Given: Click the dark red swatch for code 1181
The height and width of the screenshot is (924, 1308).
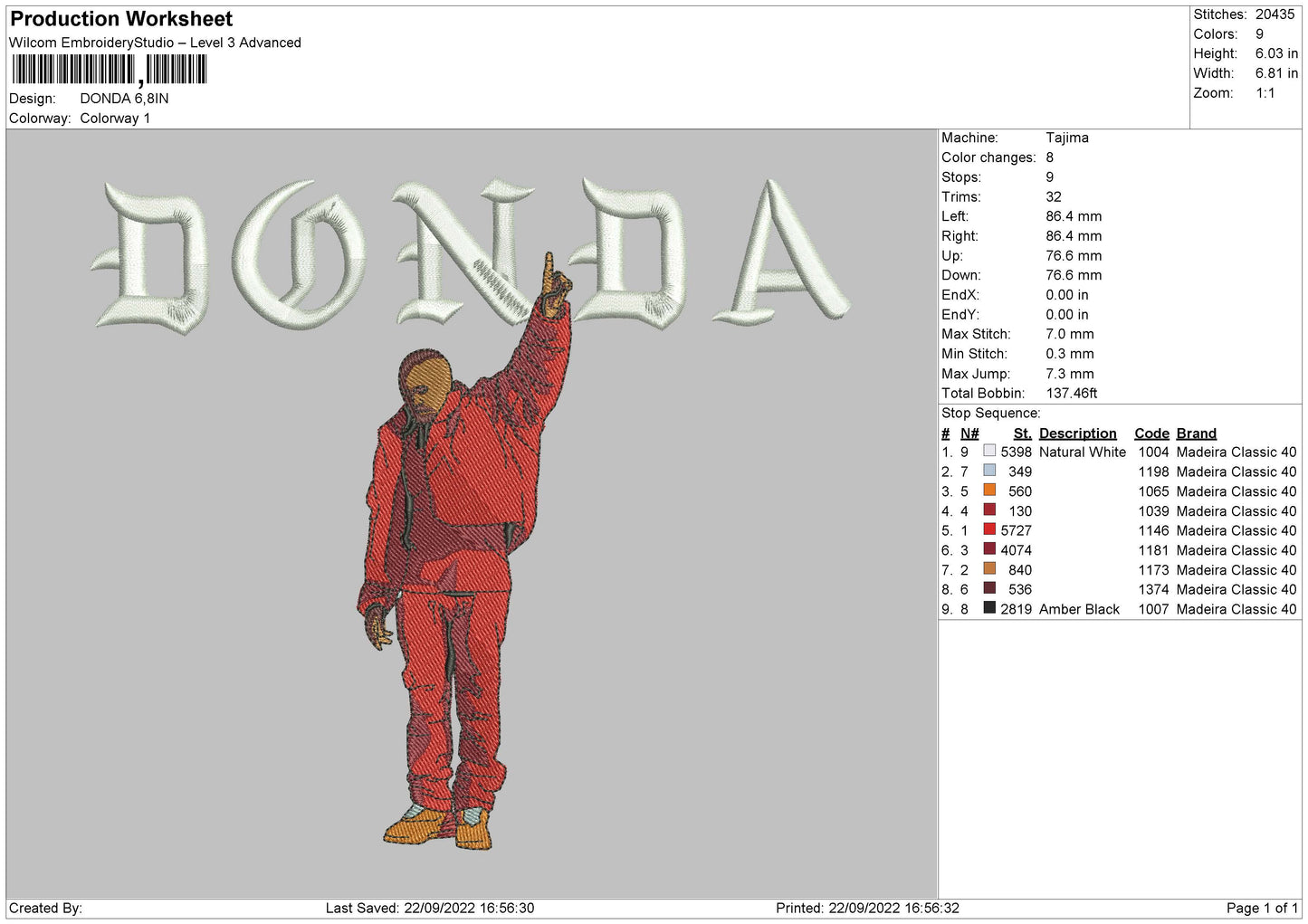Looking at the screenshot, I should click(x=989, y=549).
